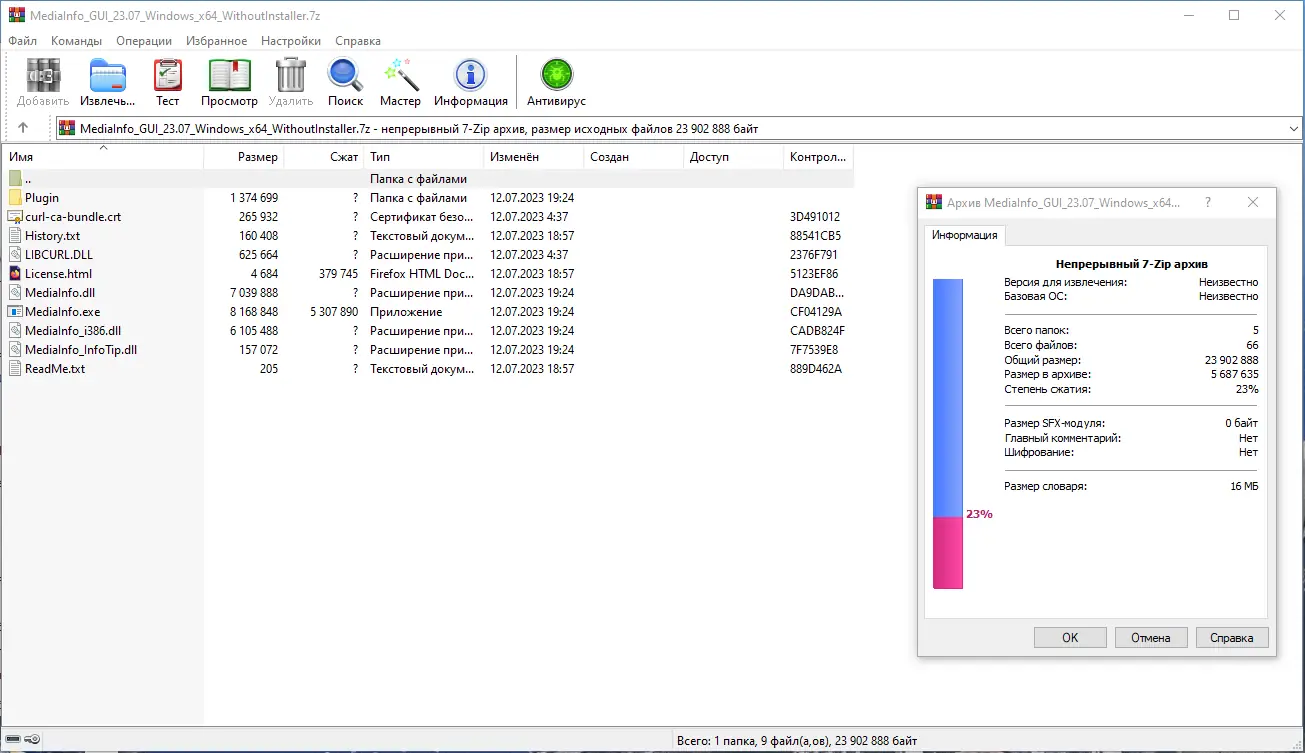This screenshot has width=1305, height=753.
Task: Open the Настройки menu
Action: (291, 41)
